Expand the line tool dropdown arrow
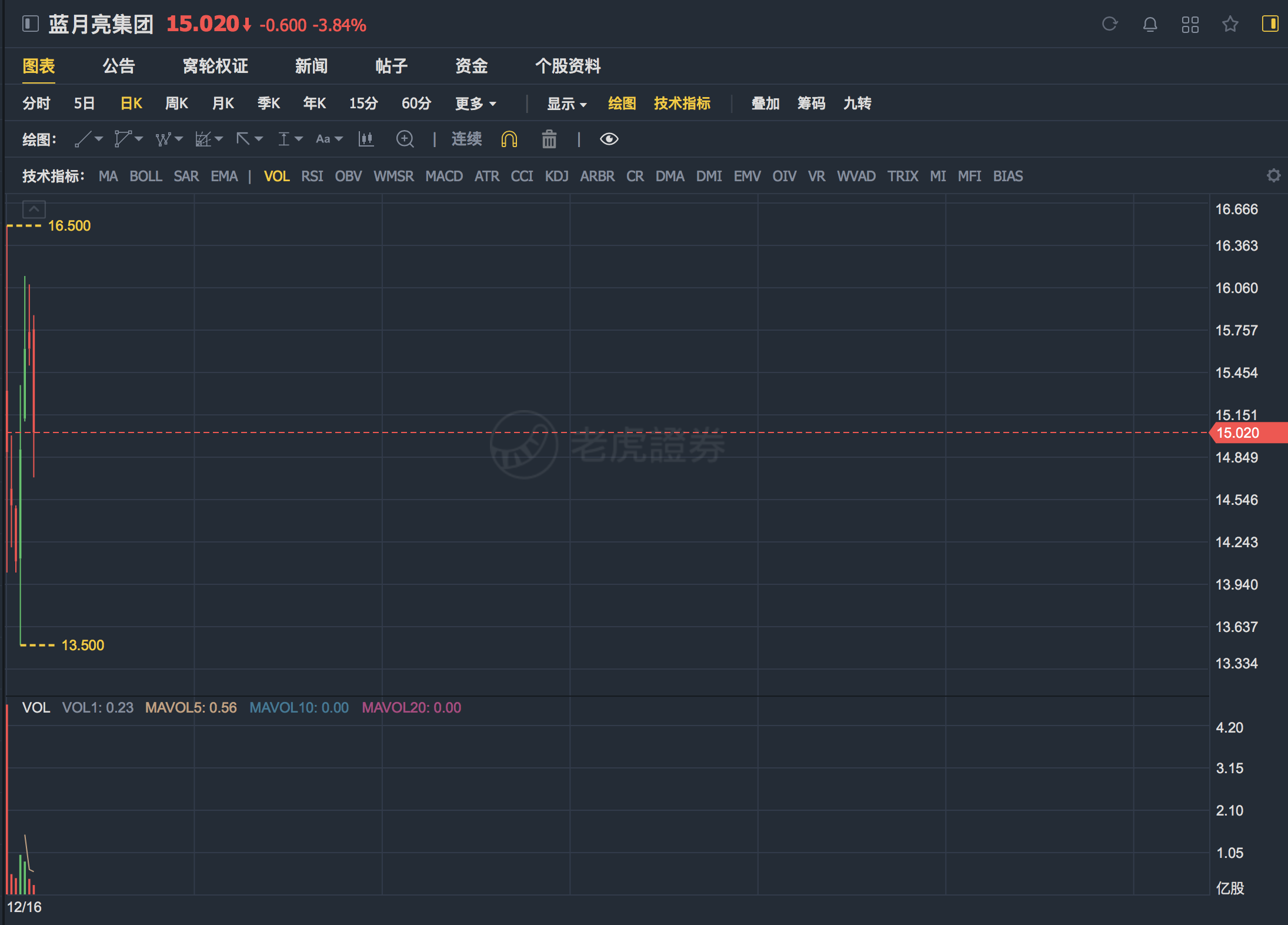 (x=99, y=139)
